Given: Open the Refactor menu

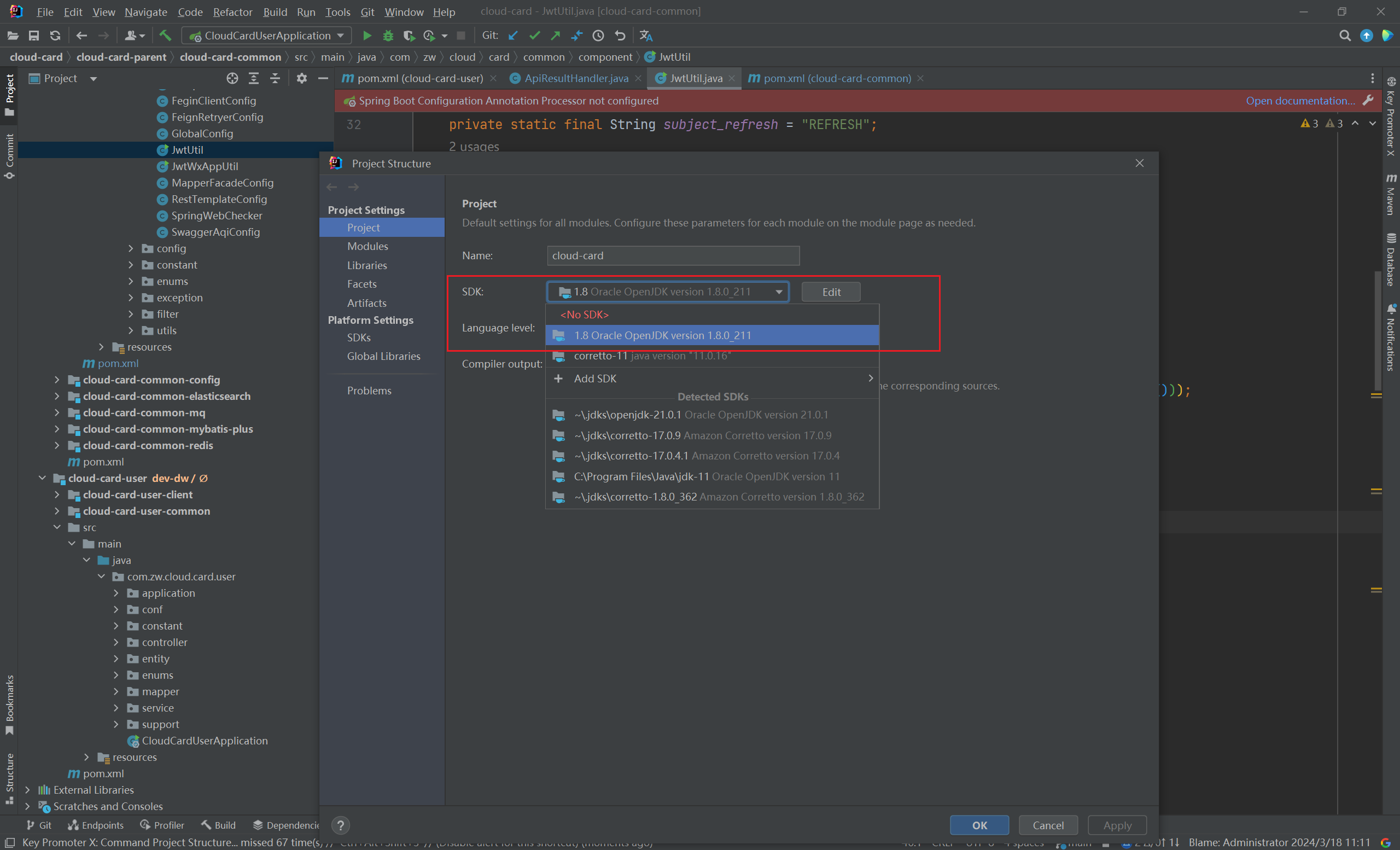Looking at the screenshot, I should [232, 11].
